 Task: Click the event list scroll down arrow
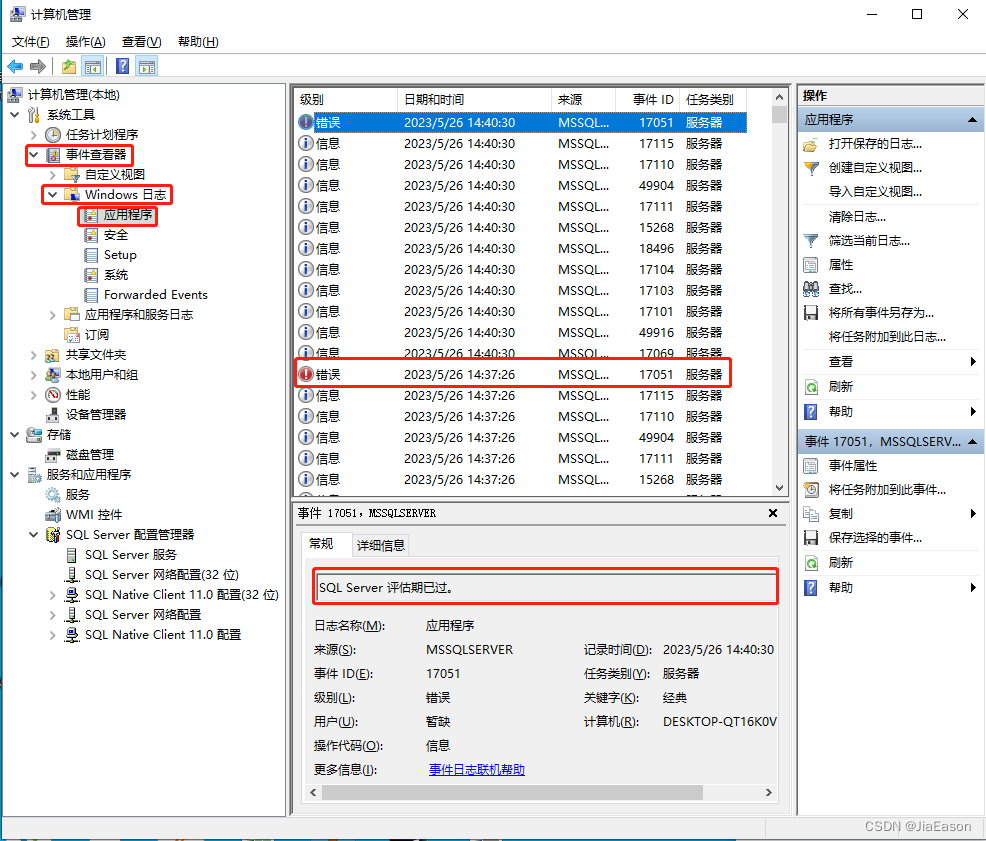point(780,488)
